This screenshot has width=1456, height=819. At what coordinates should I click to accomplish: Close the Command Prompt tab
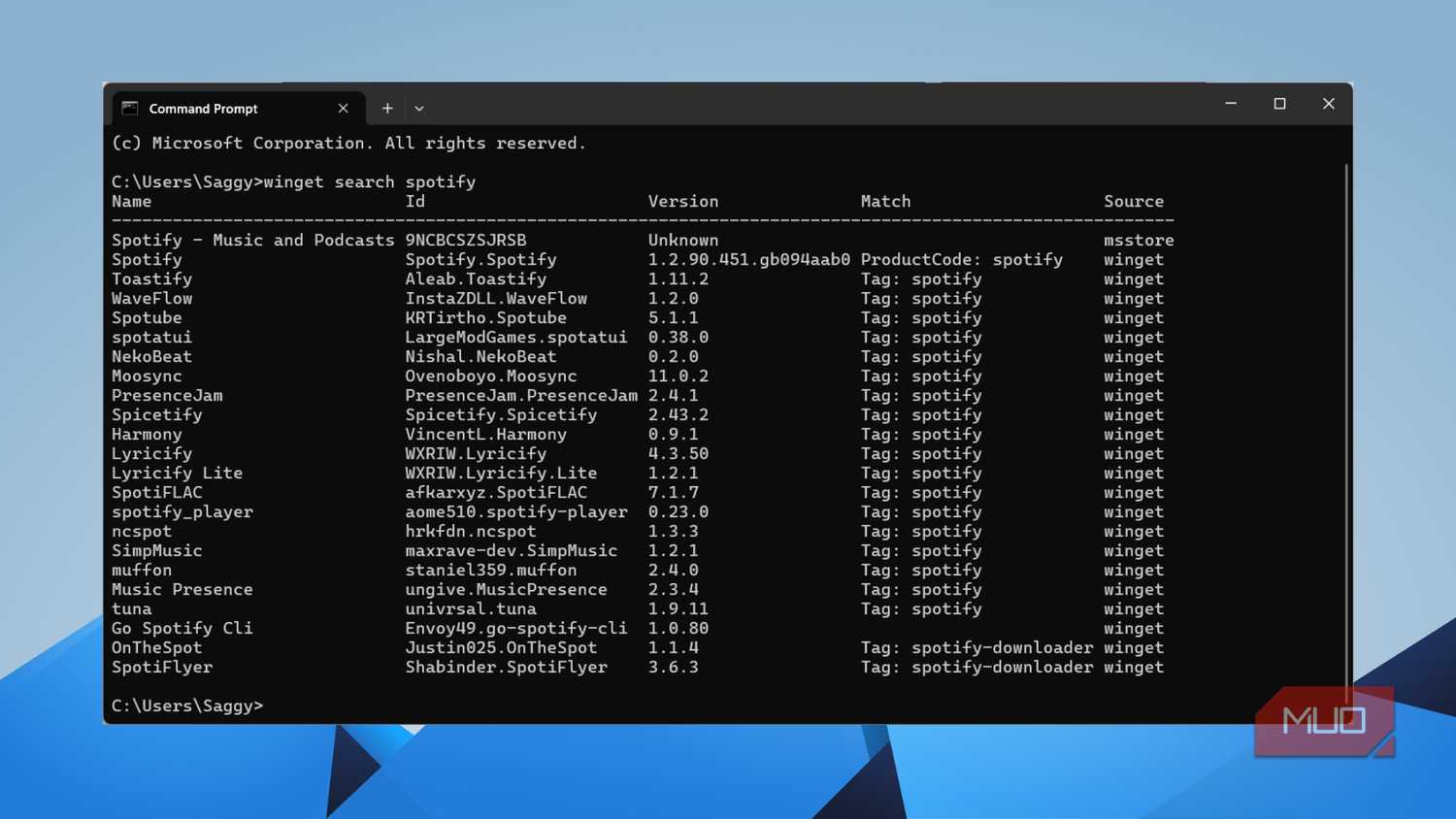[343, 109]
